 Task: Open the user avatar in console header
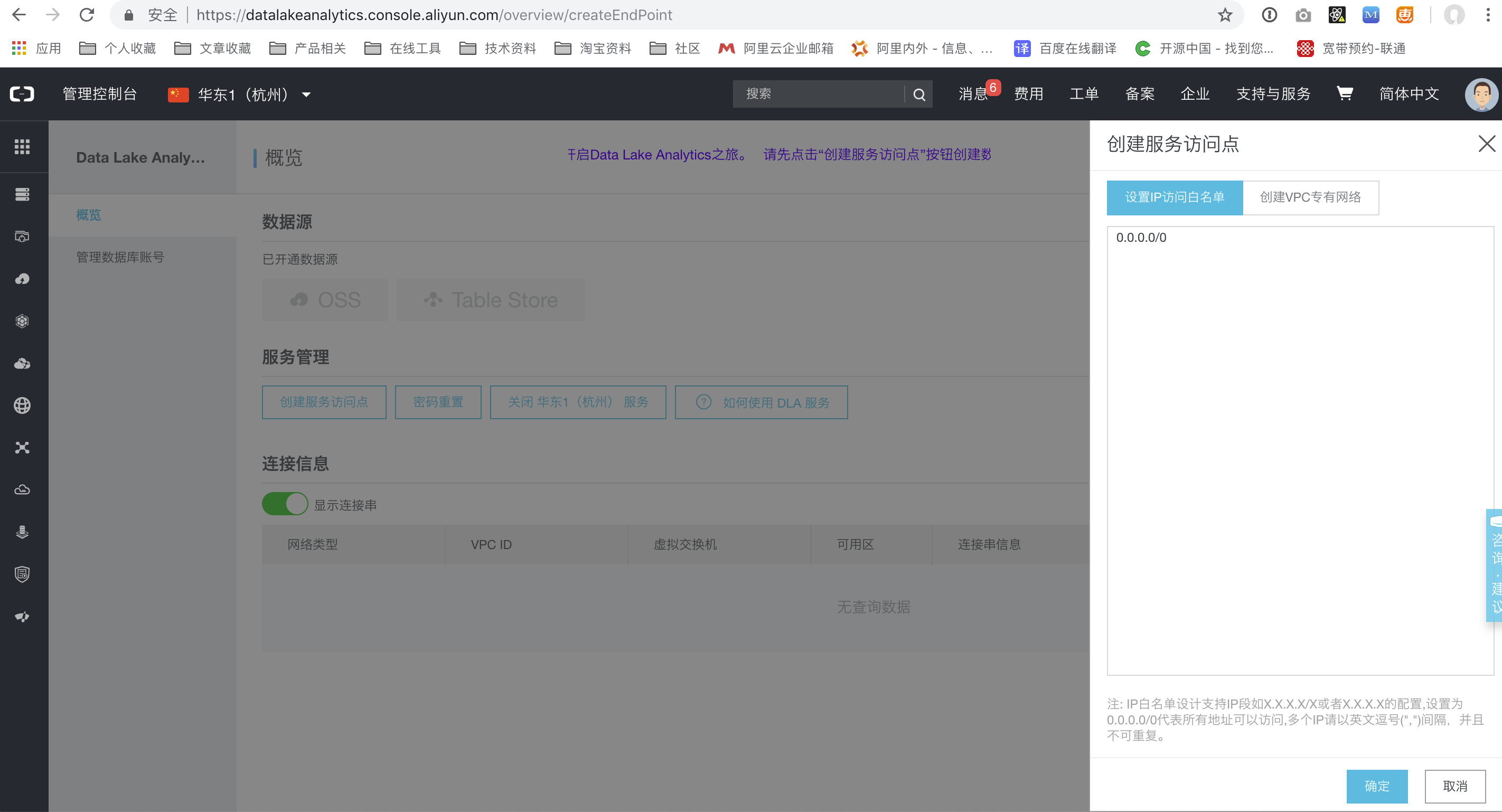(1481, 95)
